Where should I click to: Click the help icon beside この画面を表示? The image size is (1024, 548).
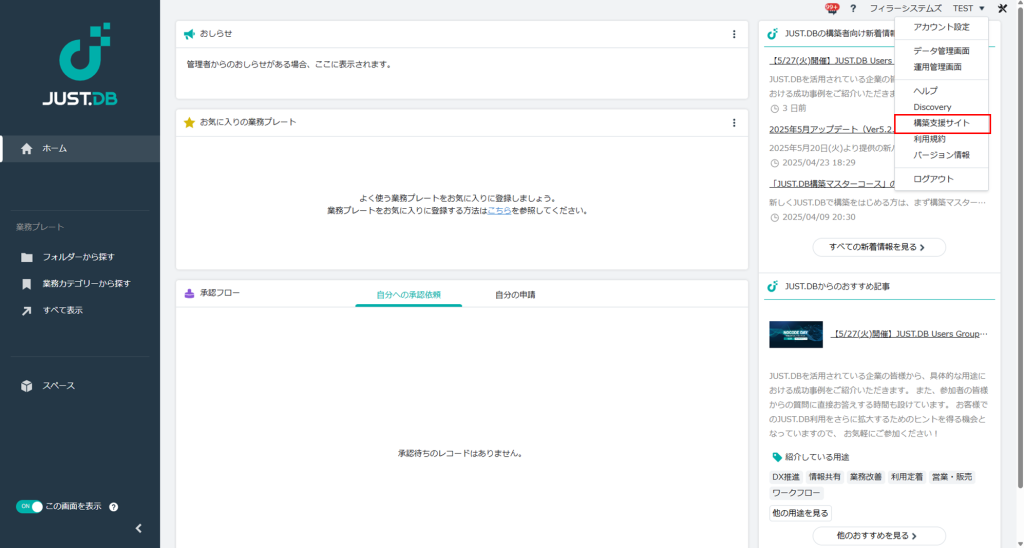pyautogui.click(x=114, y=507)
